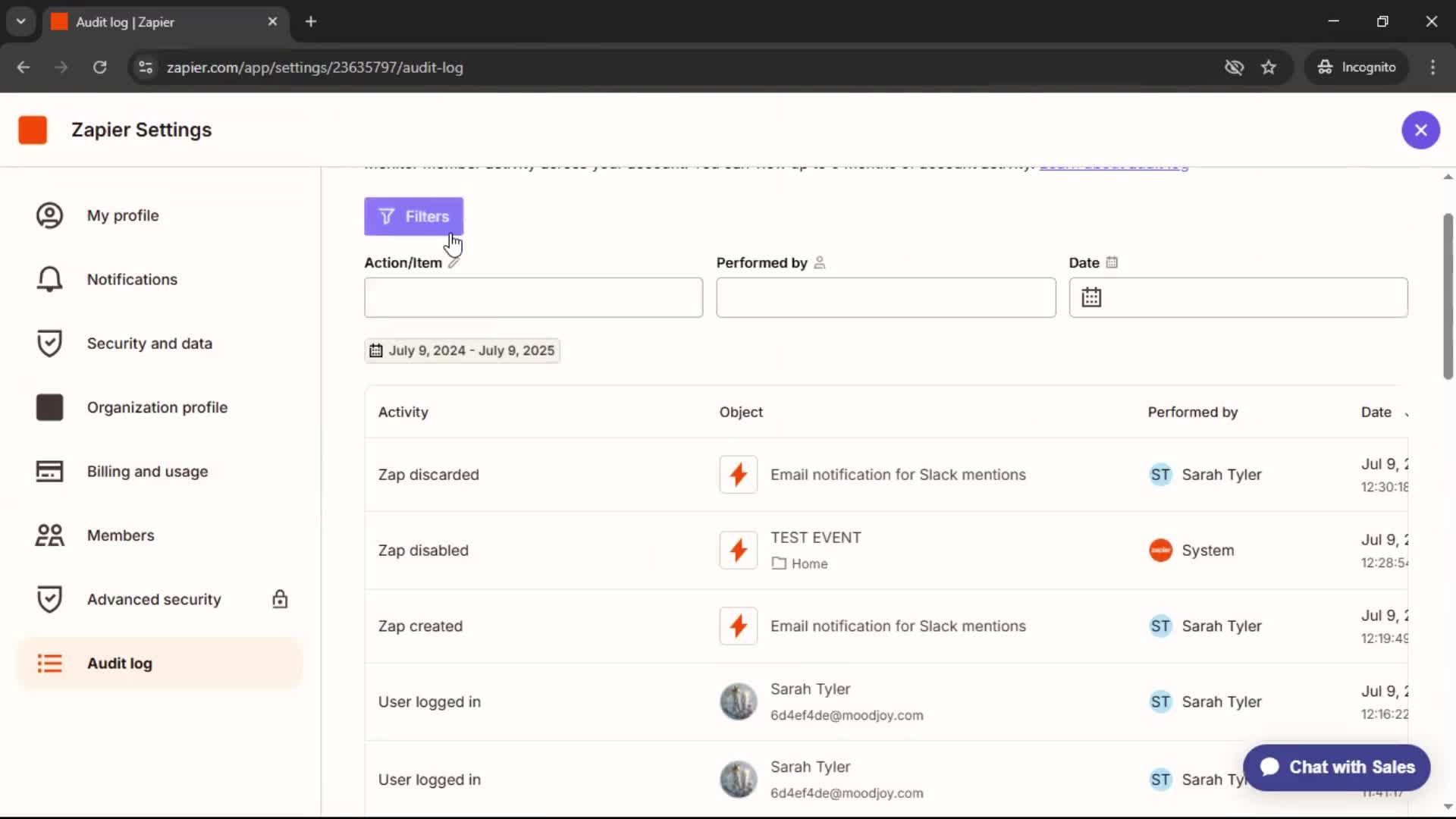The height and width of the screenshot is (819, 1456).
Task: Click the Zap discarded activity row
Action: pyautogui.click(x=886, y=475)
